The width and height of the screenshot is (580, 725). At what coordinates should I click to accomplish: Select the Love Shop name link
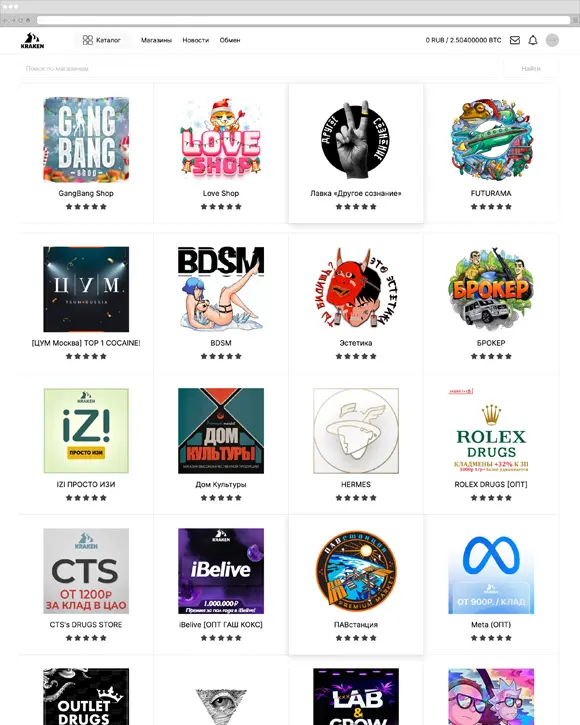221,193
